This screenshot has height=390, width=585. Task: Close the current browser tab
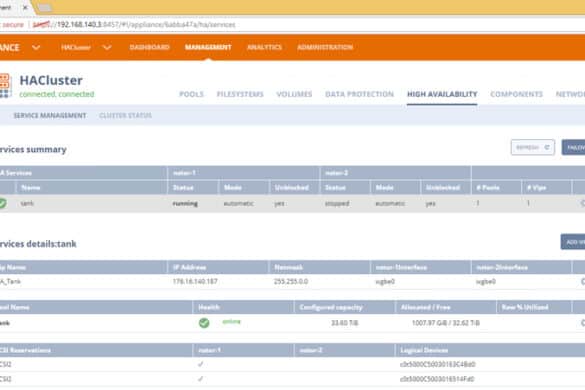(x=25, y=7)
